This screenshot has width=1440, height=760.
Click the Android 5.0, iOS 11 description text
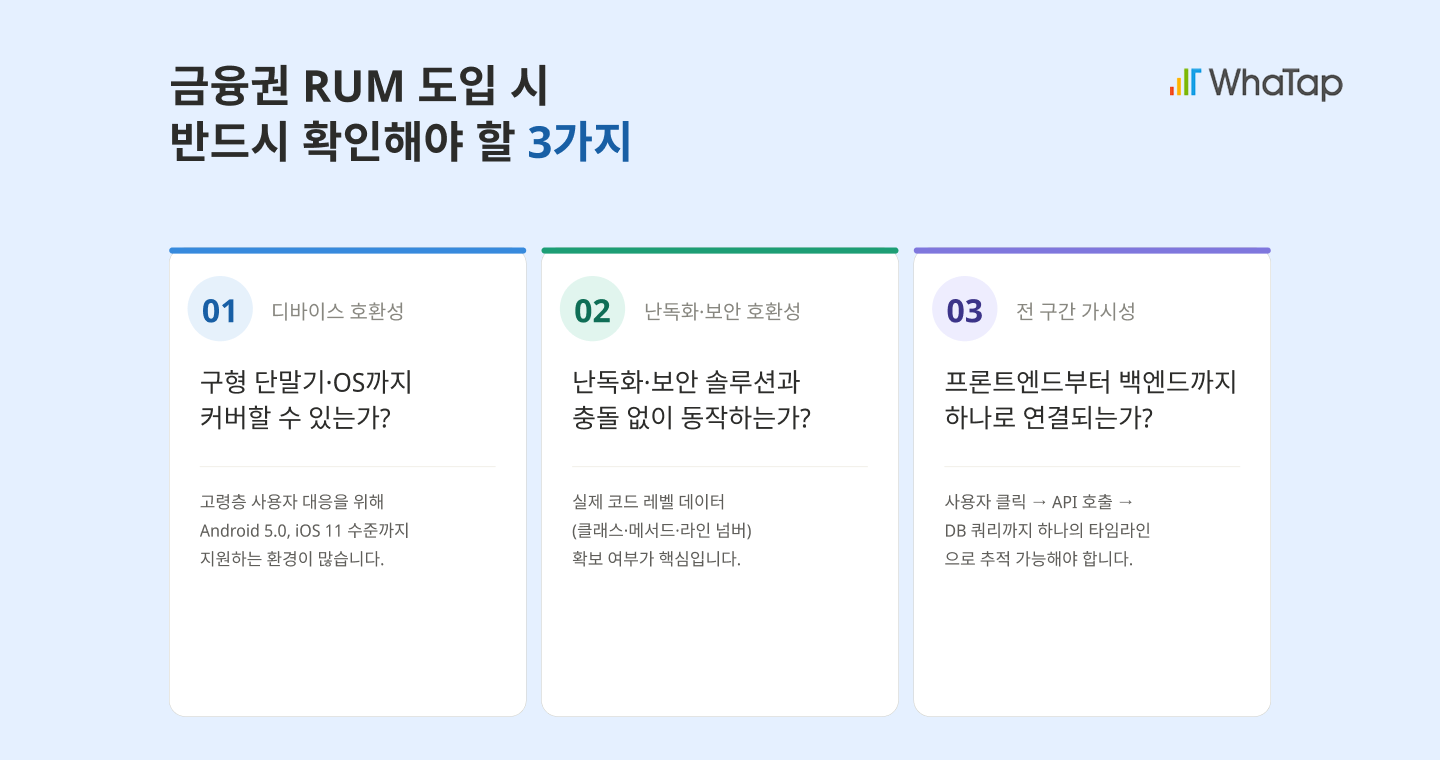point(304,530)
